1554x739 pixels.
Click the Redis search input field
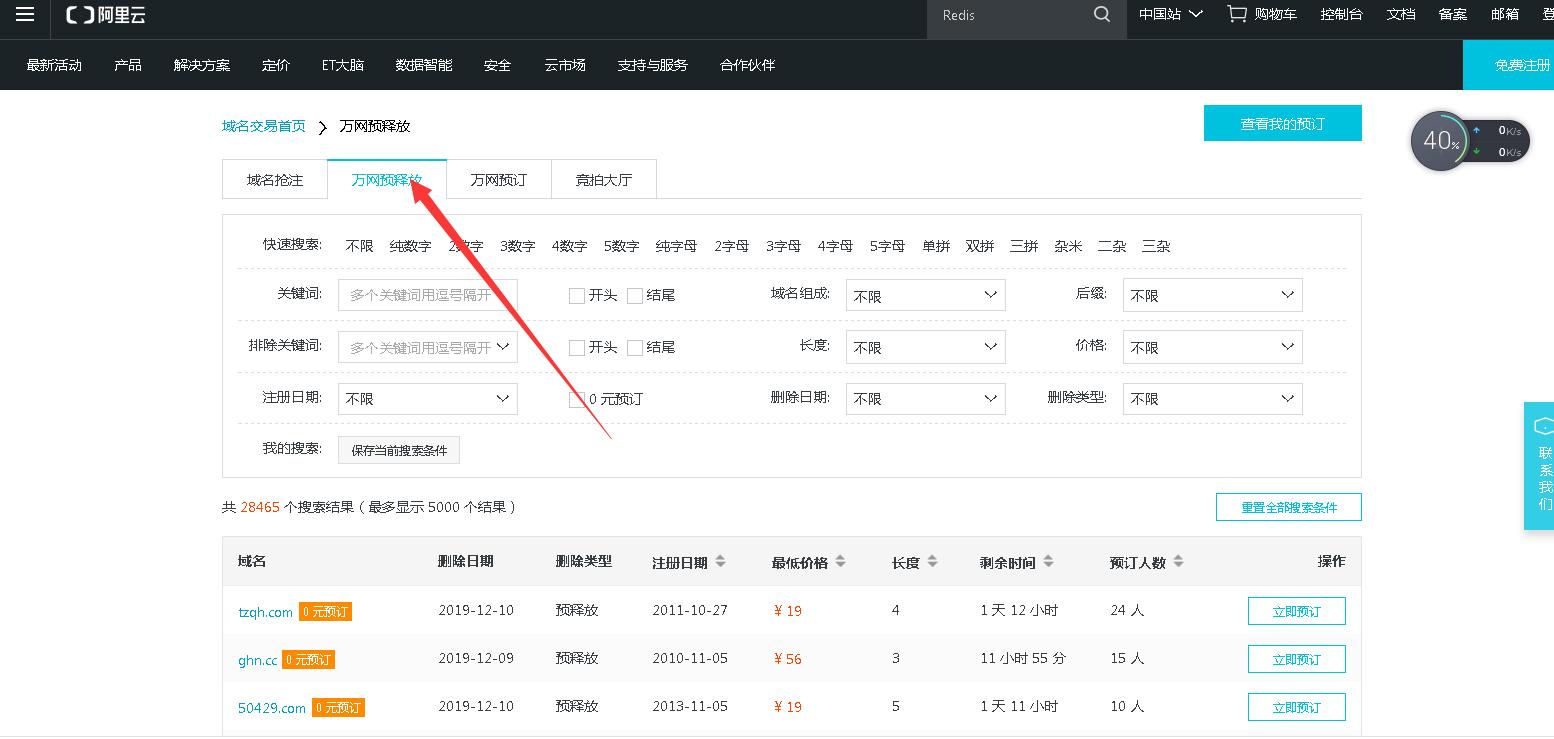(1000, 15)
